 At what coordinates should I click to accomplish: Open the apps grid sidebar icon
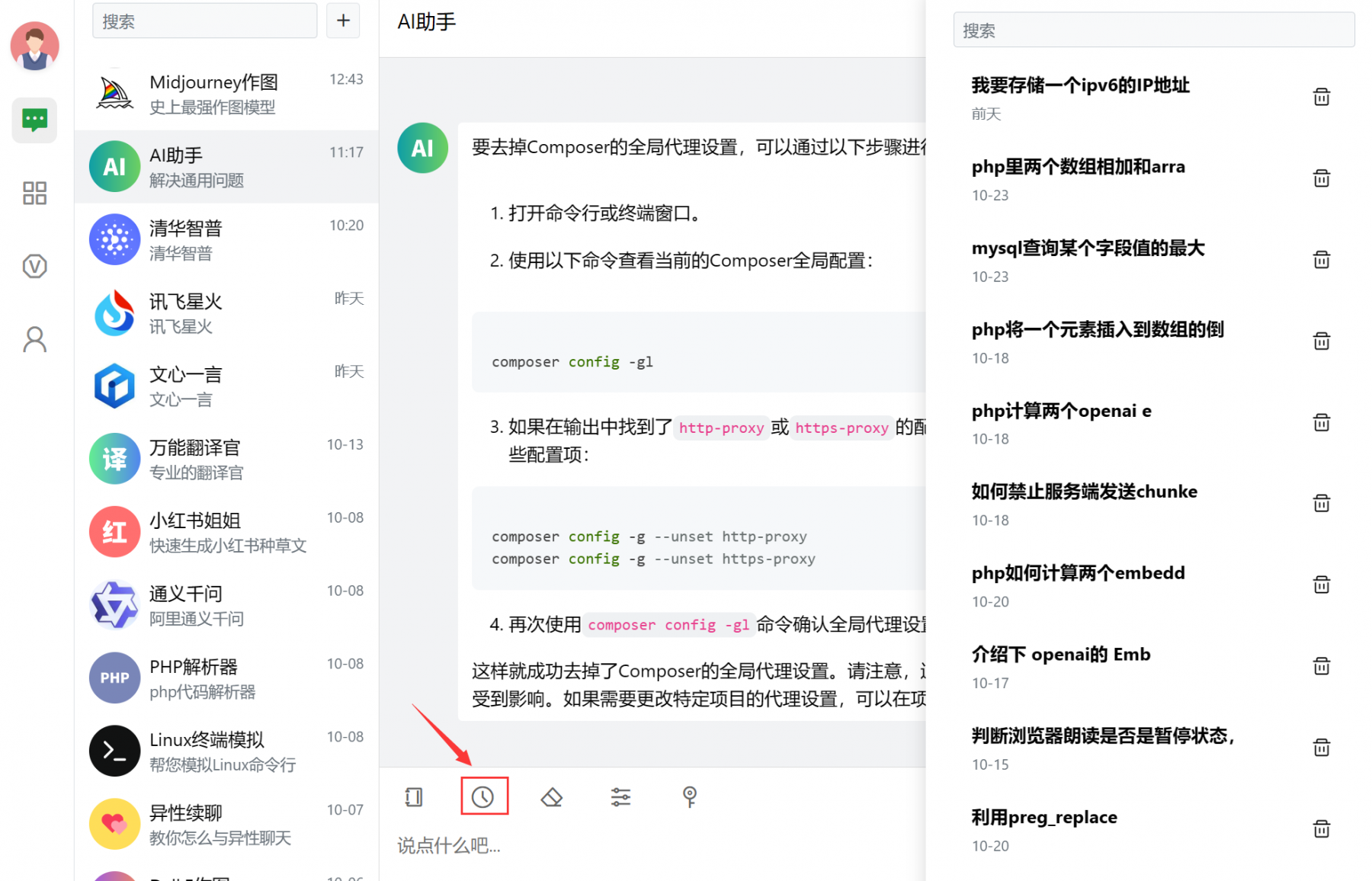(x=34, y=193)
